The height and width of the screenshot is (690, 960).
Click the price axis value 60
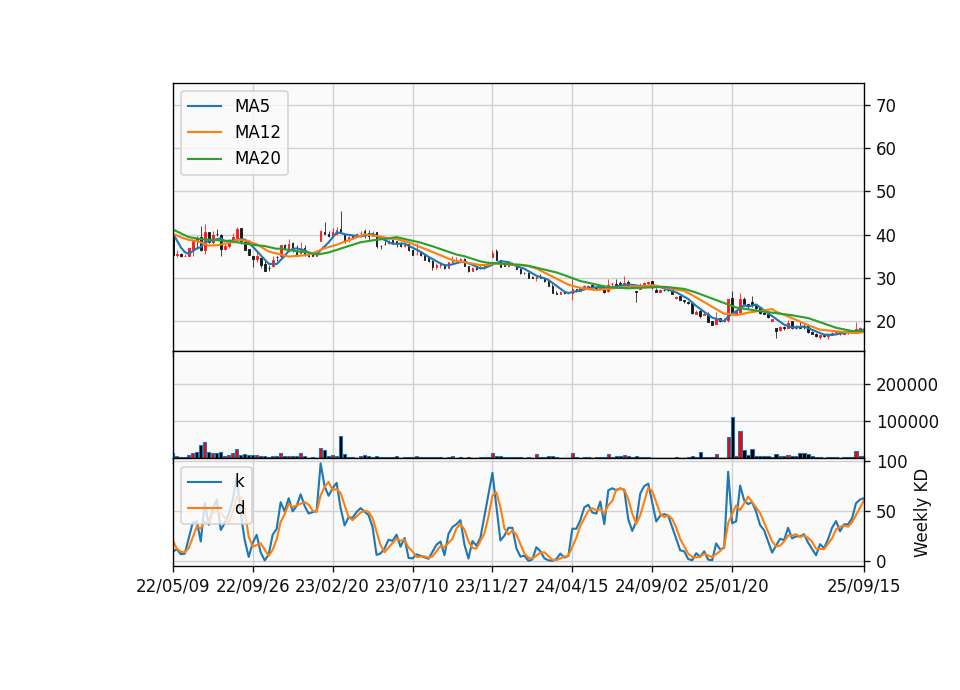(x=886, y=149)
